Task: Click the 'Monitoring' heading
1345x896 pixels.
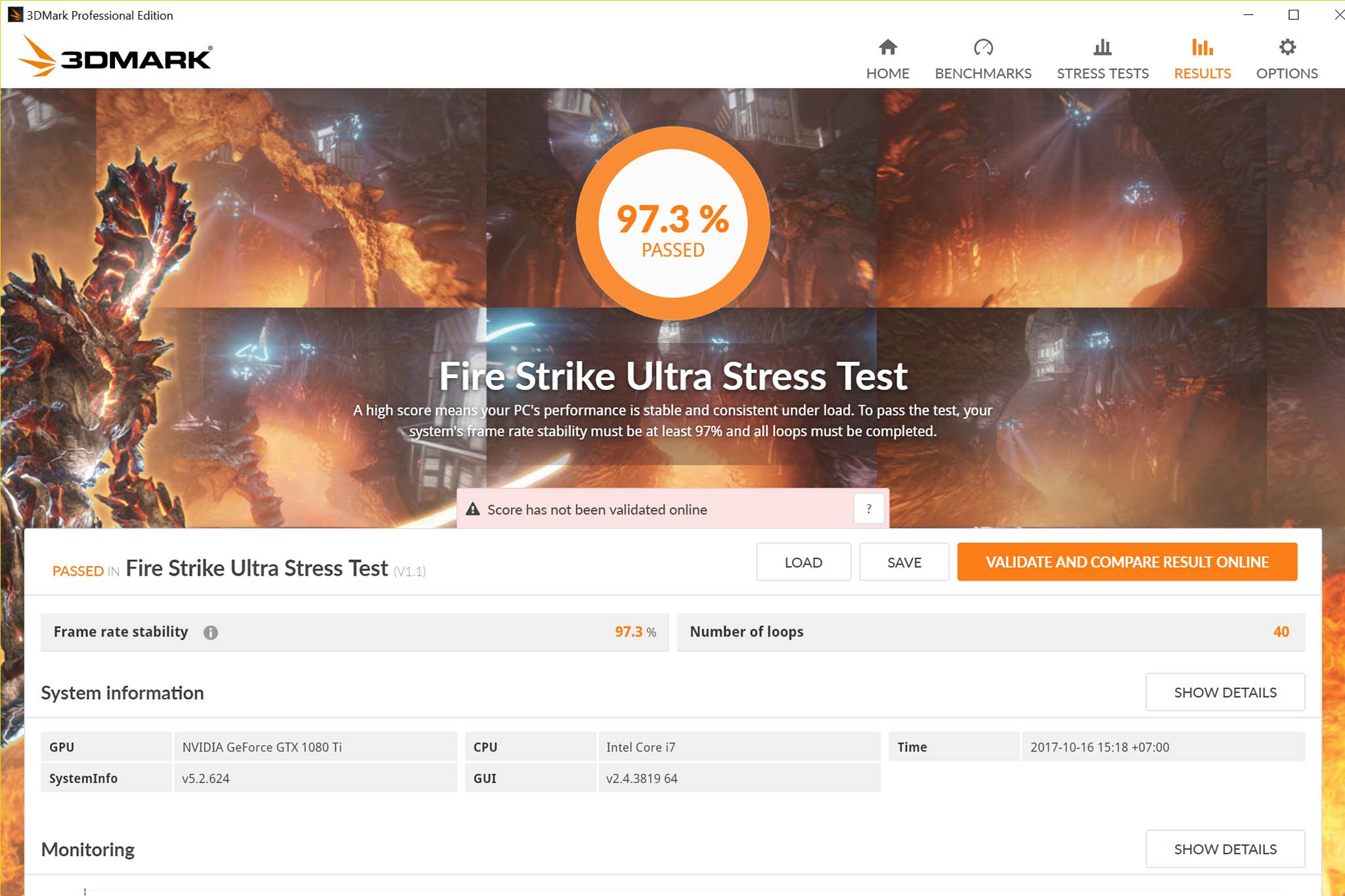Action: [87, 850]
